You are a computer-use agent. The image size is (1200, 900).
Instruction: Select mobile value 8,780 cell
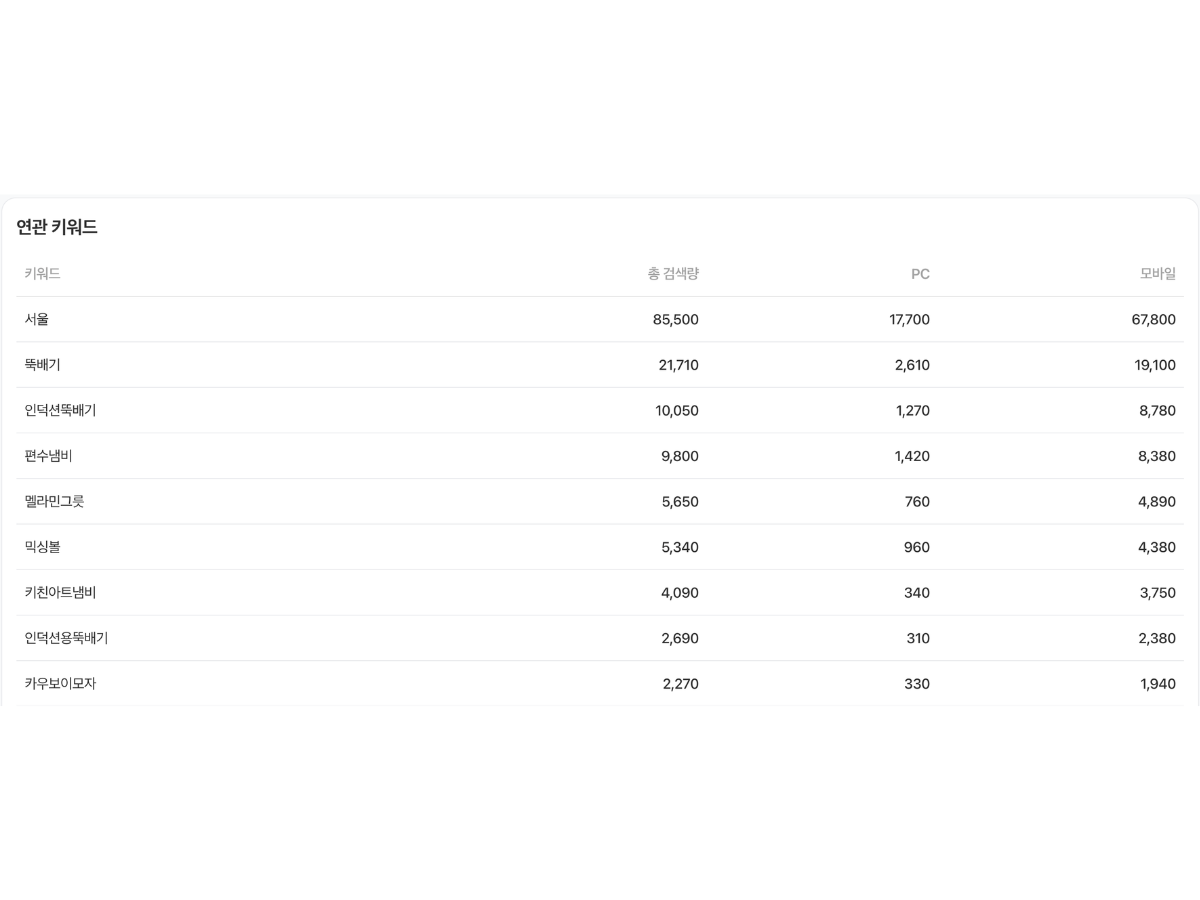click(1157, 411)
